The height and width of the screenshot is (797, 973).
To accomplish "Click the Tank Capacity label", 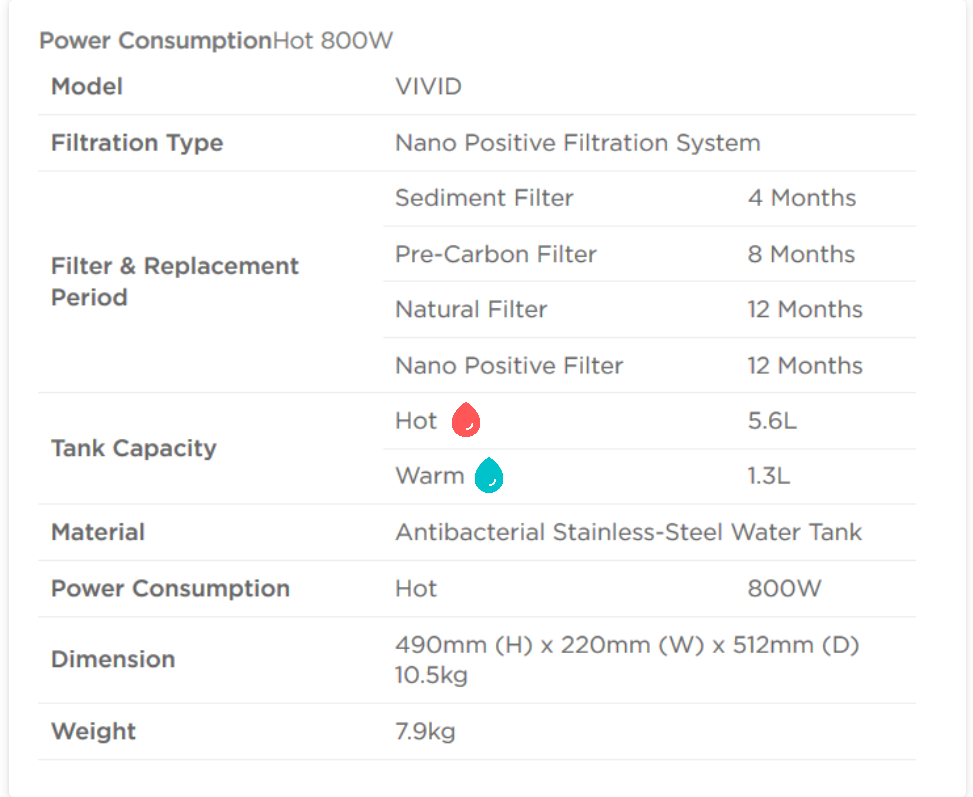I will (134, 448).
